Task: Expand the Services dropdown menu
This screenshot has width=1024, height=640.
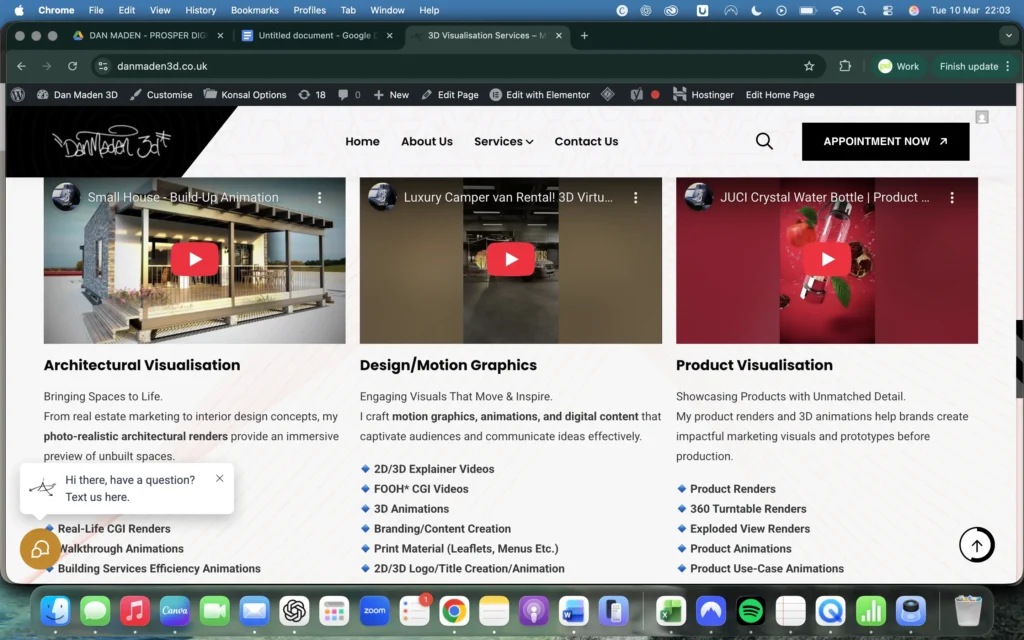Action: [503, 142]
